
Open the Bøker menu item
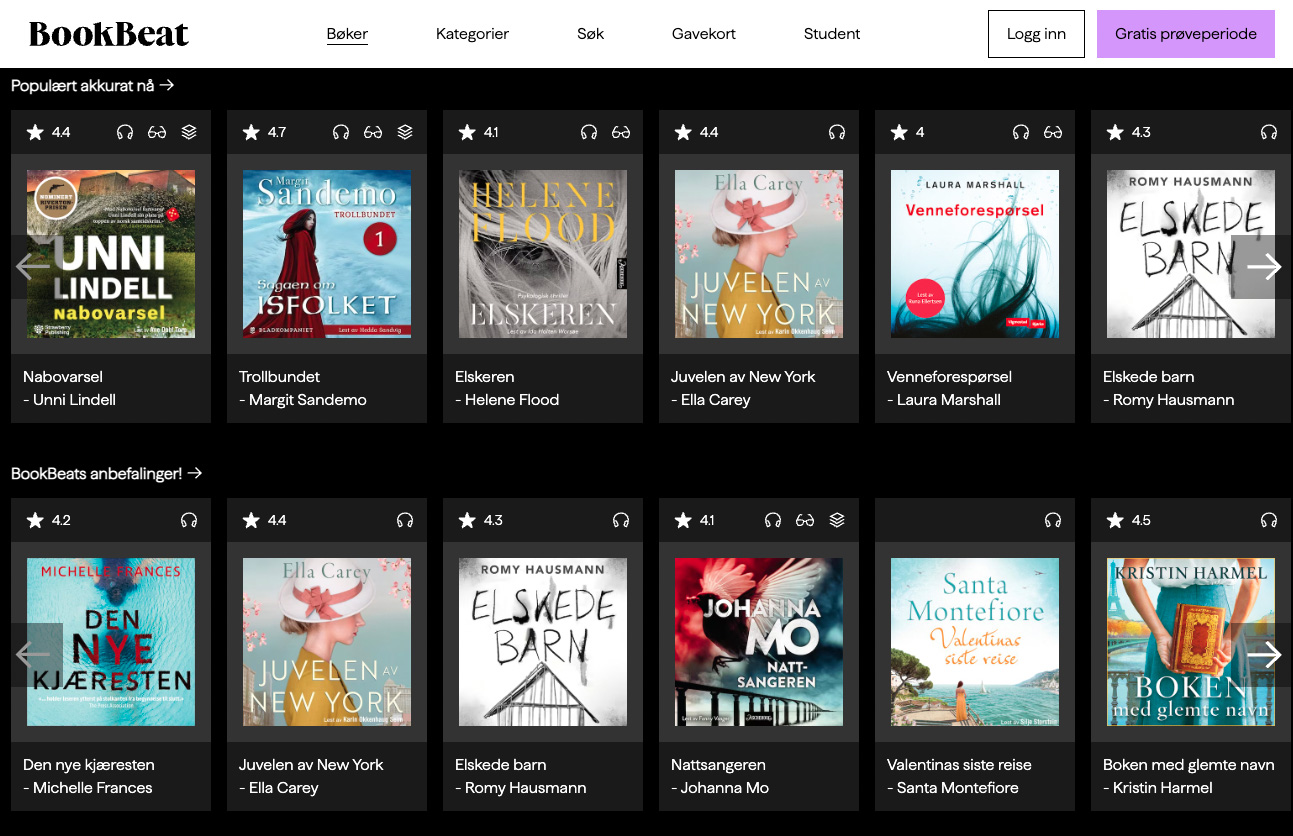click(x=347, y=34)
